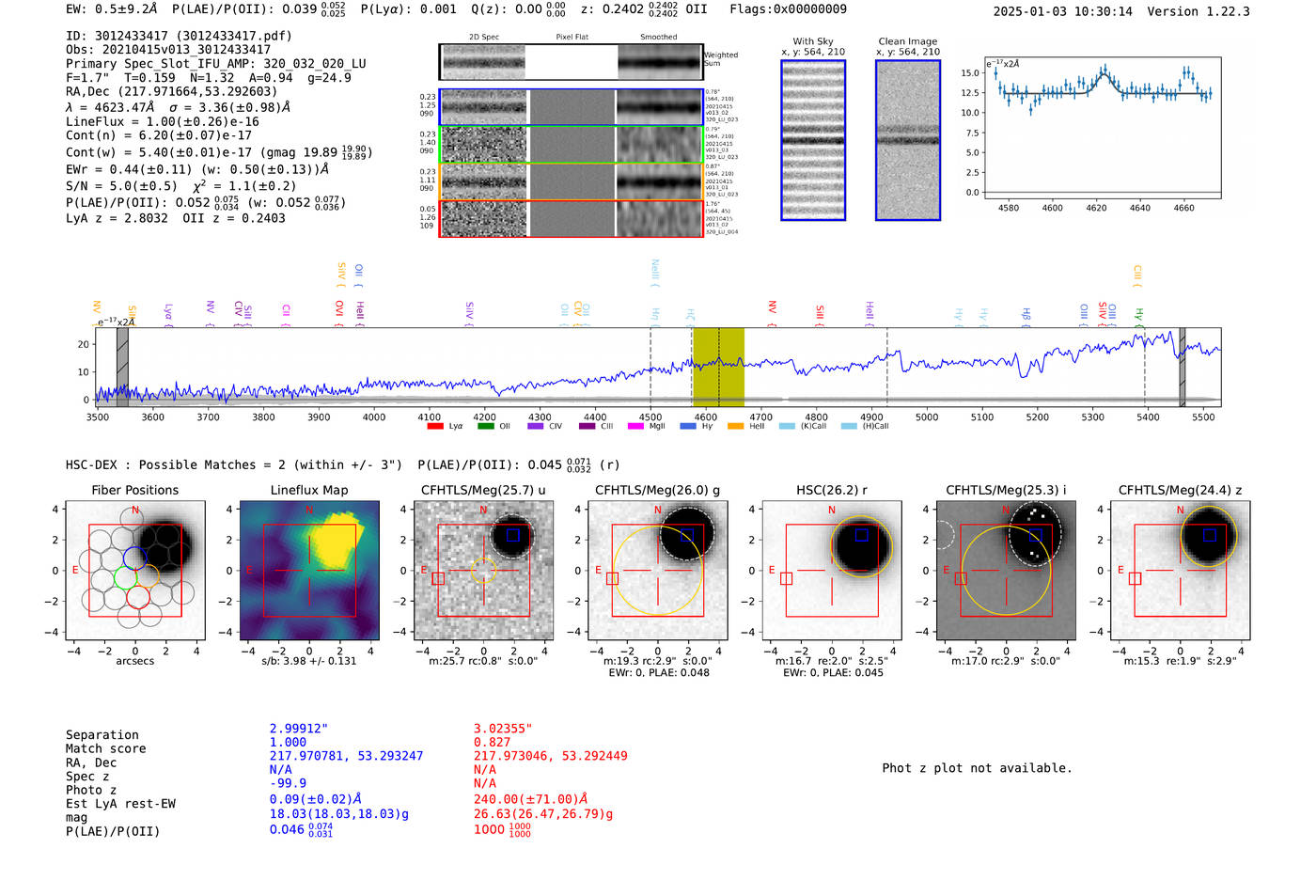The image size is (1316, 896).
Task: Click the Primary Spec_Slot_IFU_AMP: 320_032_020_LU line
Action: [x=216, y=64]
